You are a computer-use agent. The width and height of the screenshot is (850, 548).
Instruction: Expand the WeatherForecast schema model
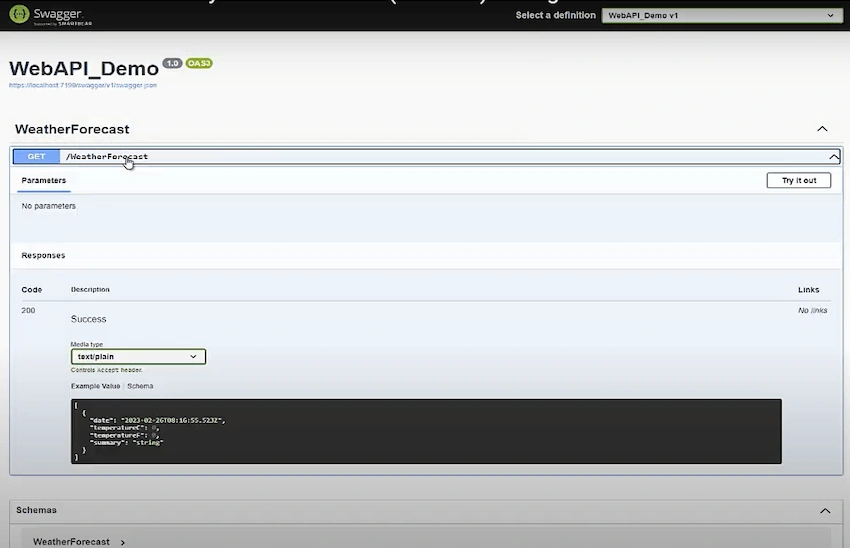click(x=79, y=541)
